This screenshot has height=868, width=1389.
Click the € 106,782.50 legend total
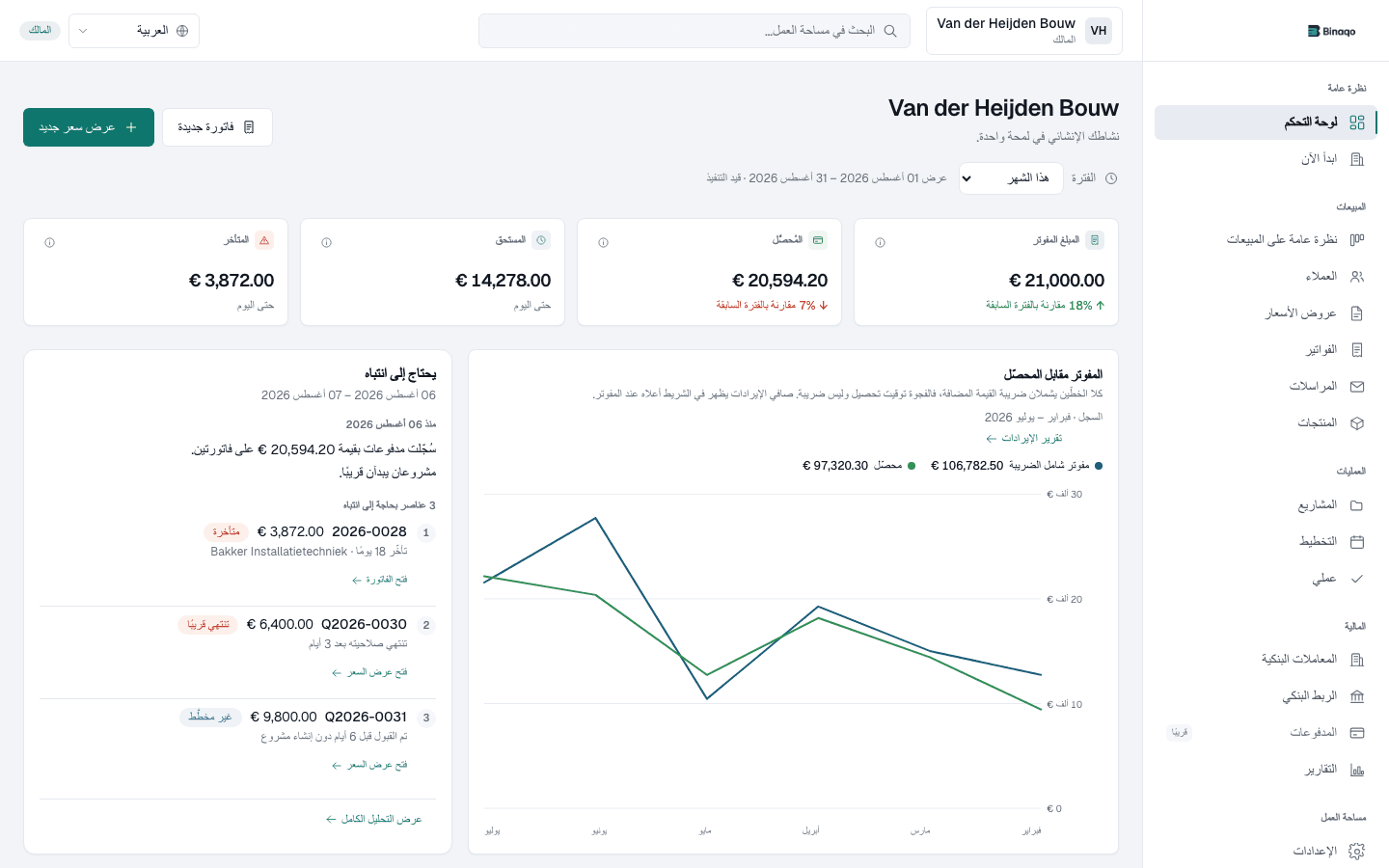[967, 466]
